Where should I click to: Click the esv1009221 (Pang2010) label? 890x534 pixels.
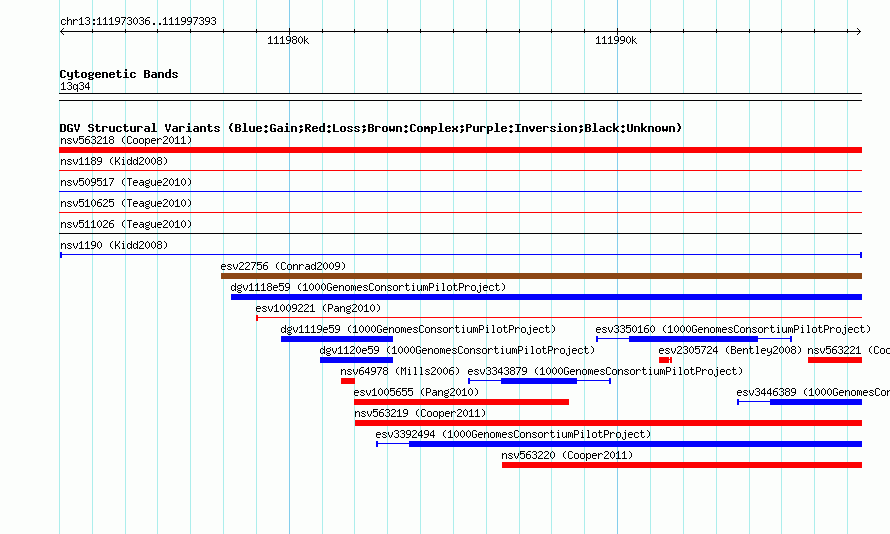pyautogui.click(x=318, y=308)
